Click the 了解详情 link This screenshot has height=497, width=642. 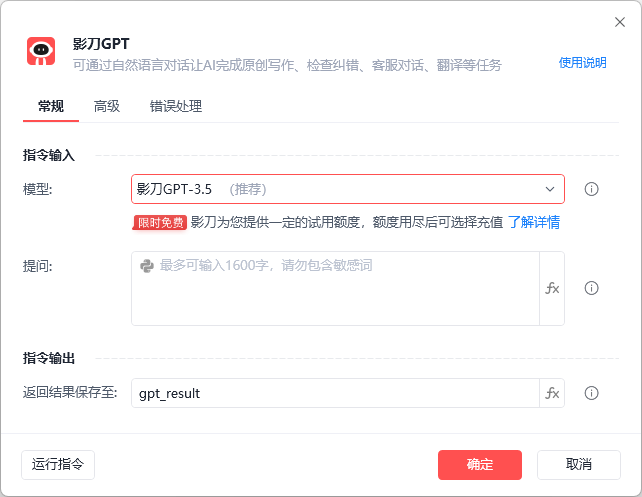coord(533,222)
